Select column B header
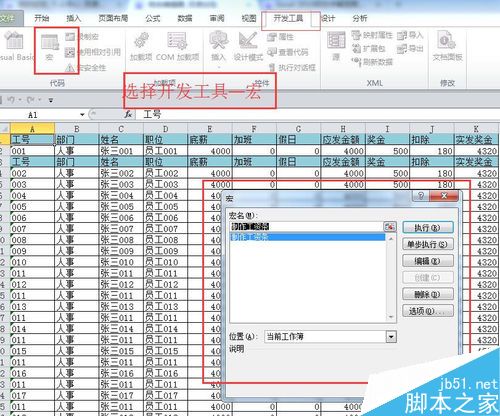The height and width of the screenshot is (416, 500). coord(77,129)
